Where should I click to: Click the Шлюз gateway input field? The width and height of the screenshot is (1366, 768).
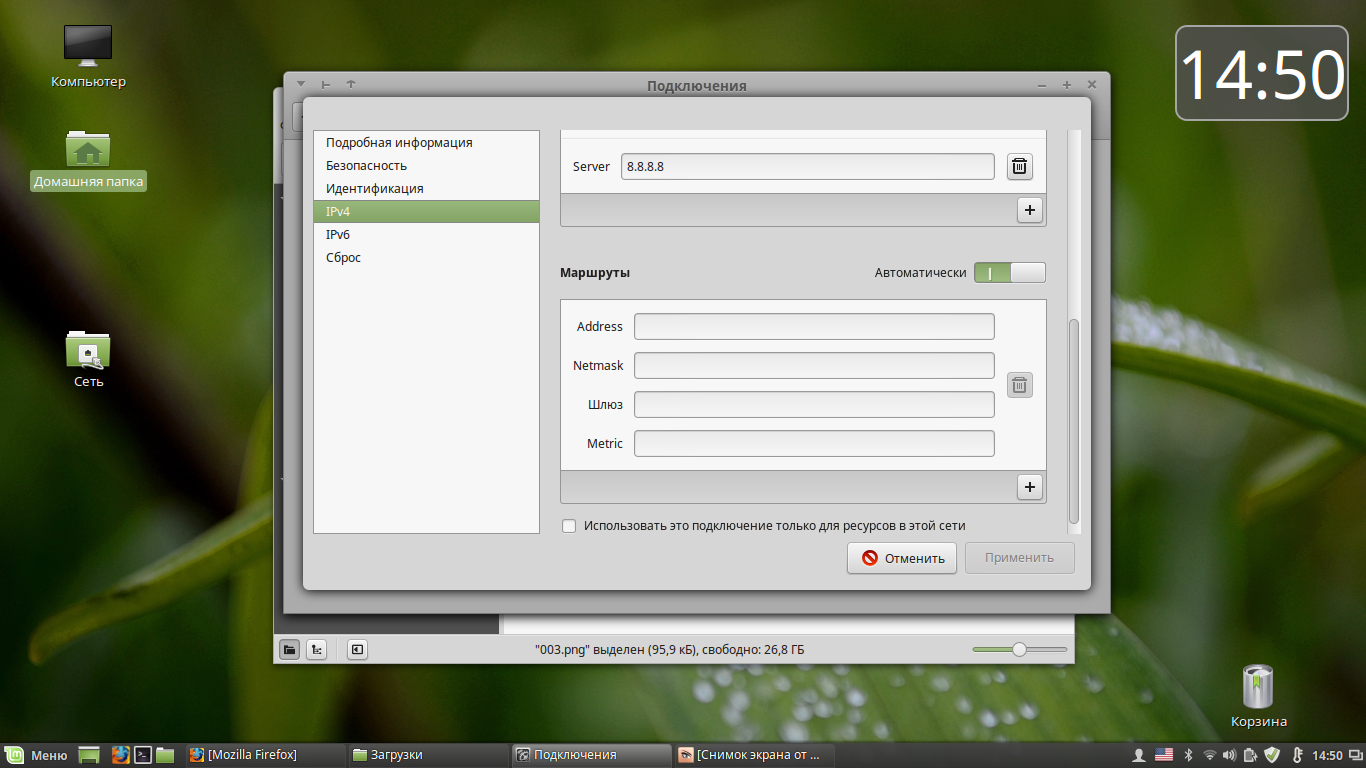pyautogui.click(x=814, y=405)
